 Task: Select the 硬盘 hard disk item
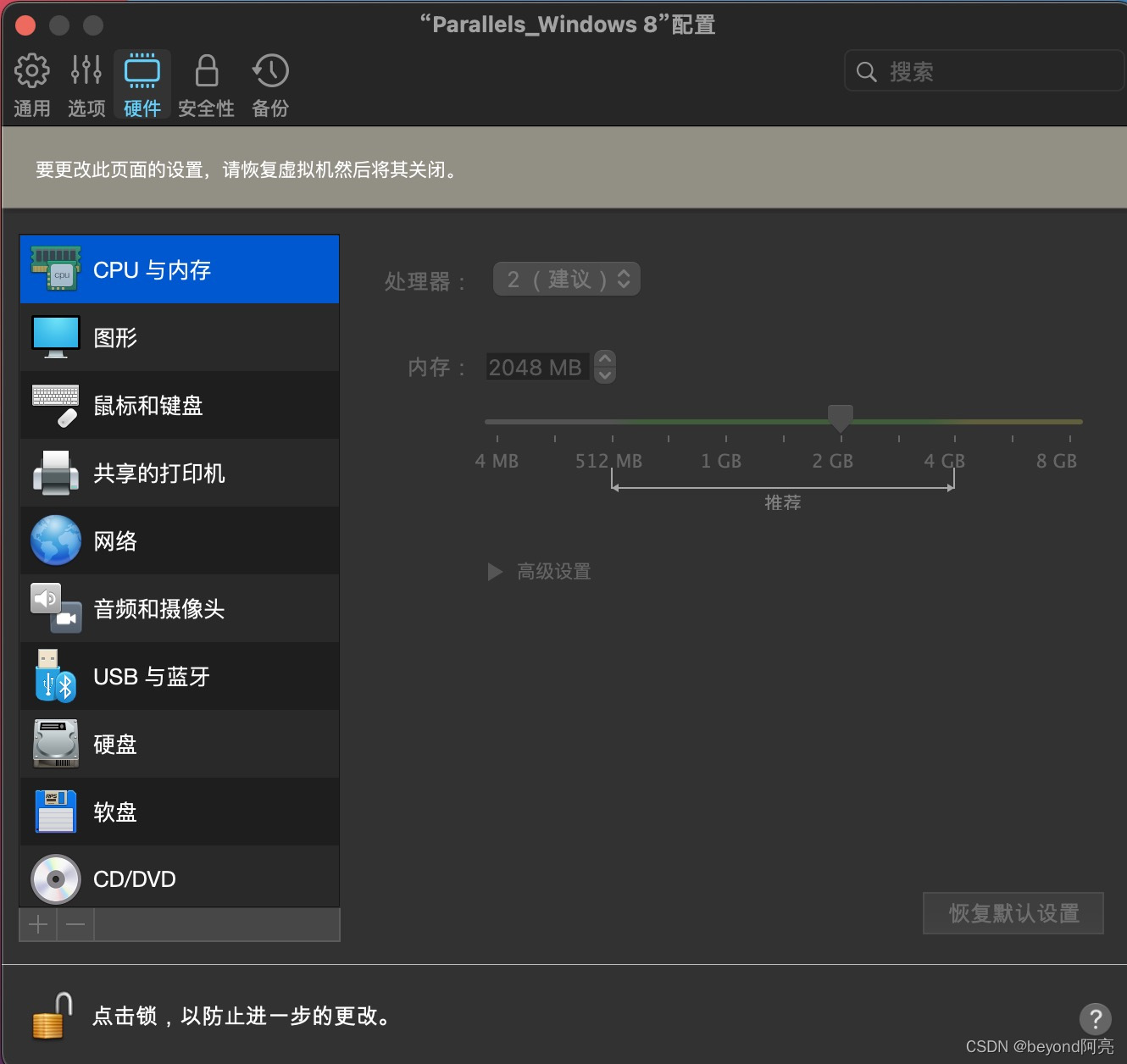[179, 744]
